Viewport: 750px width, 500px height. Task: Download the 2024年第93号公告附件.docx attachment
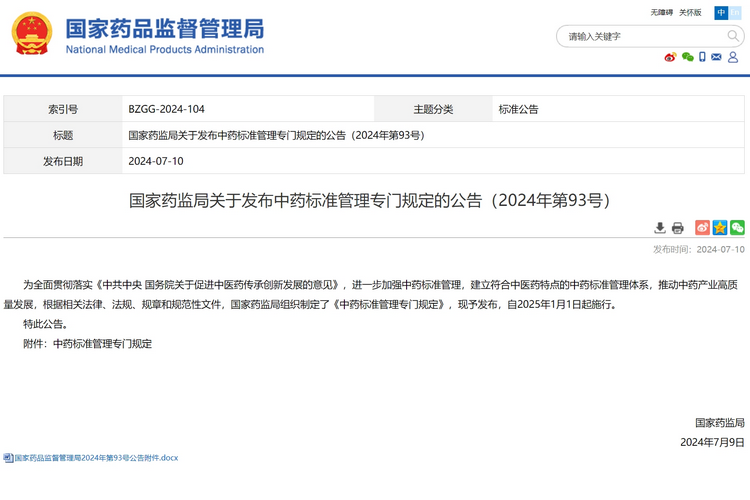point(96,458)
